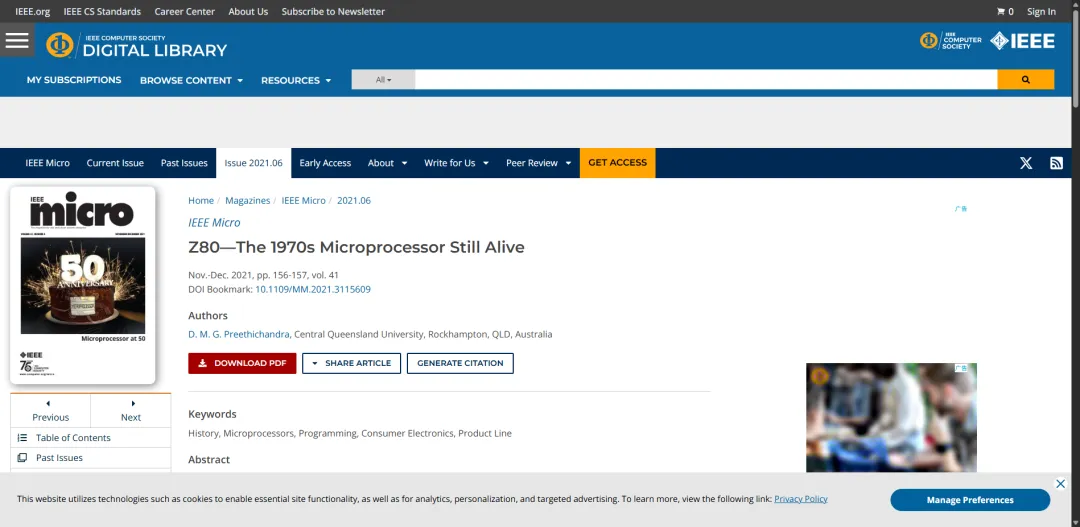Click the Sign In link
The image size is (1080, 527).
(x=1041, y=12)
